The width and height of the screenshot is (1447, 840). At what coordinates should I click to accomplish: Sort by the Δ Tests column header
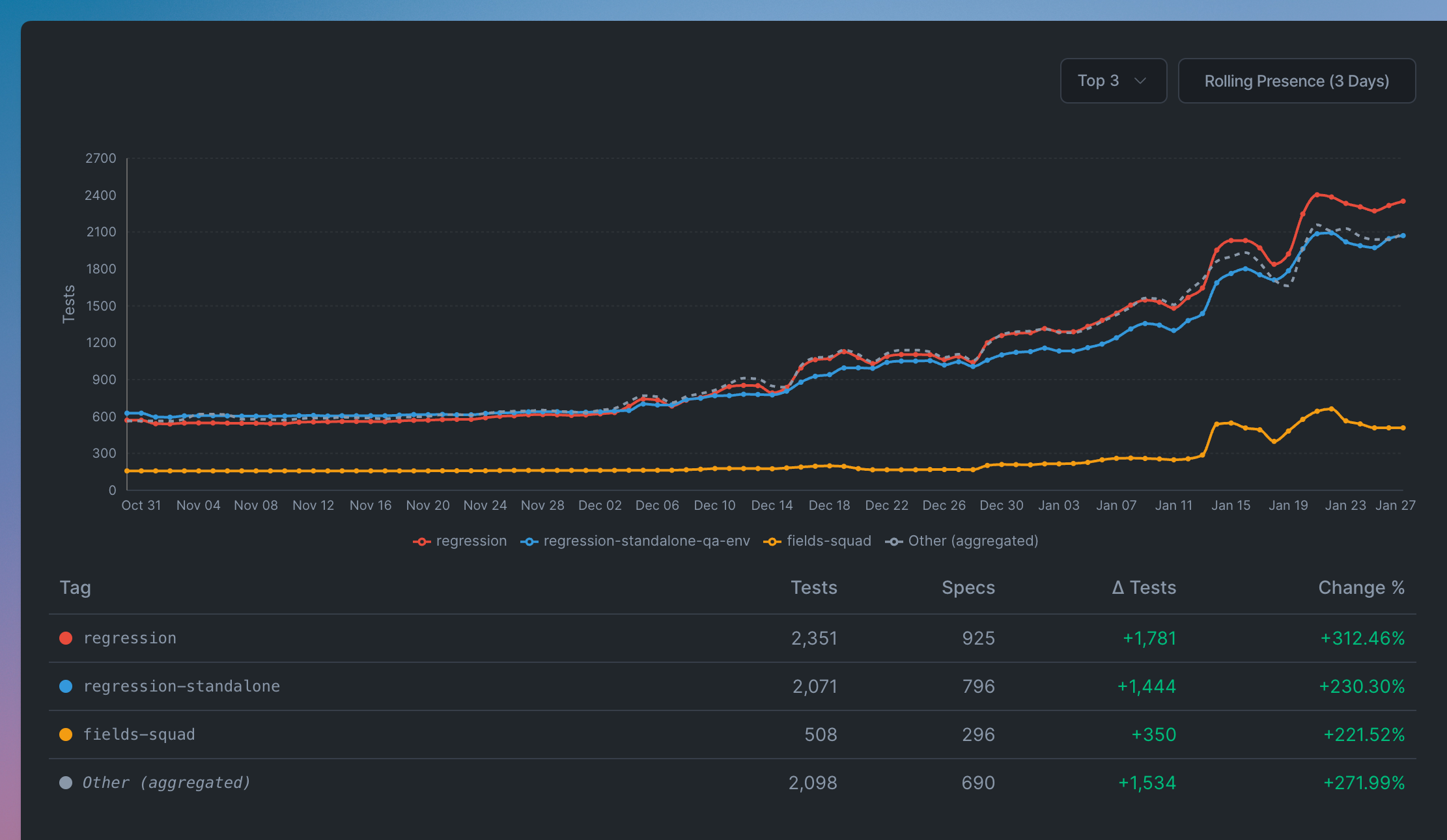pos(1144,587)
